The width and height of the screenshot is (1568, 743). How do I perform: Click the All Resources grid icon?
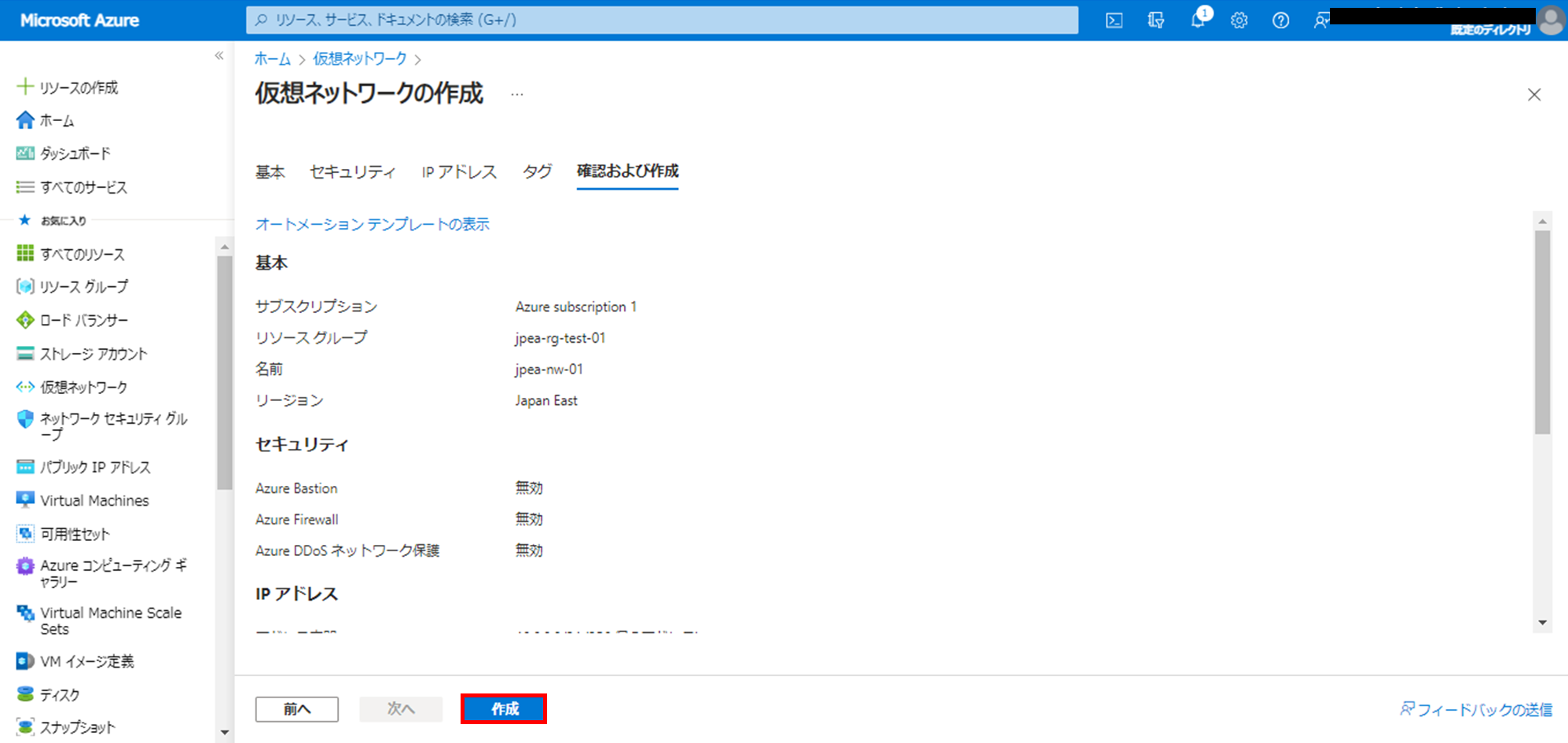pos(25,253)
